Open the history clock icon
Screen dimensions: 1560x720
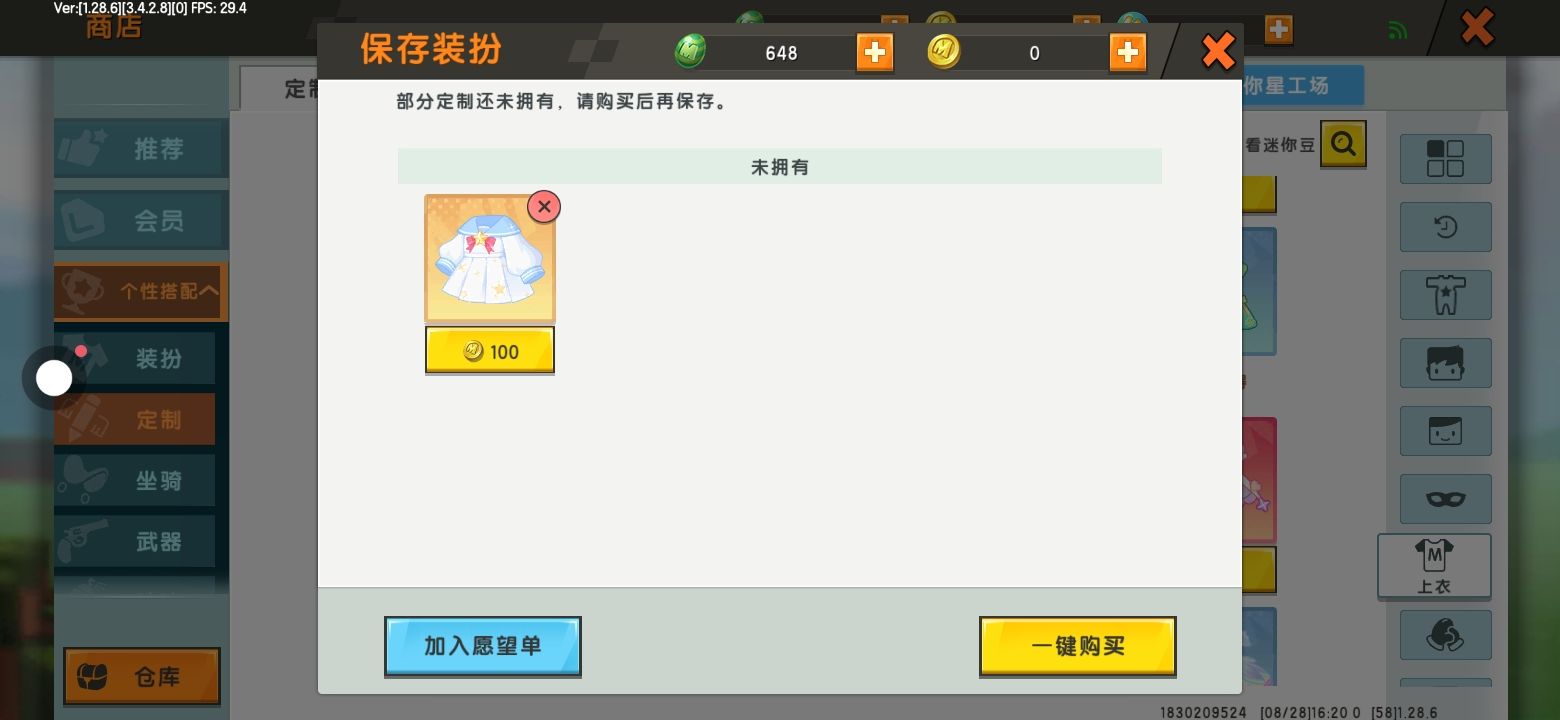(x=1445, y=226)
